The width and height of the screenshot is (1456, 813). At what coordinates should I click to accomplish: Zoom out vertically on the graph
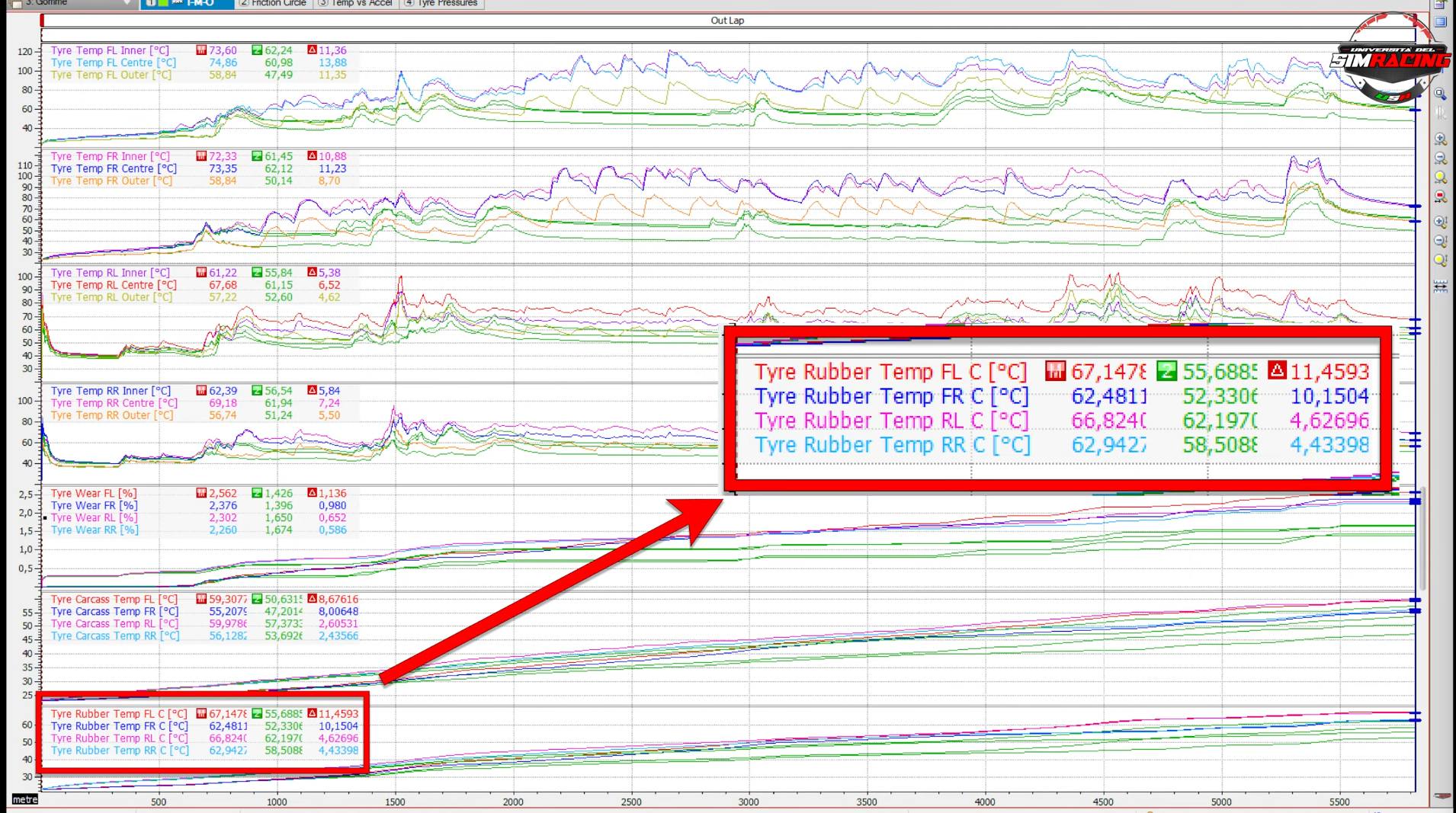[x=1440, y=241]
